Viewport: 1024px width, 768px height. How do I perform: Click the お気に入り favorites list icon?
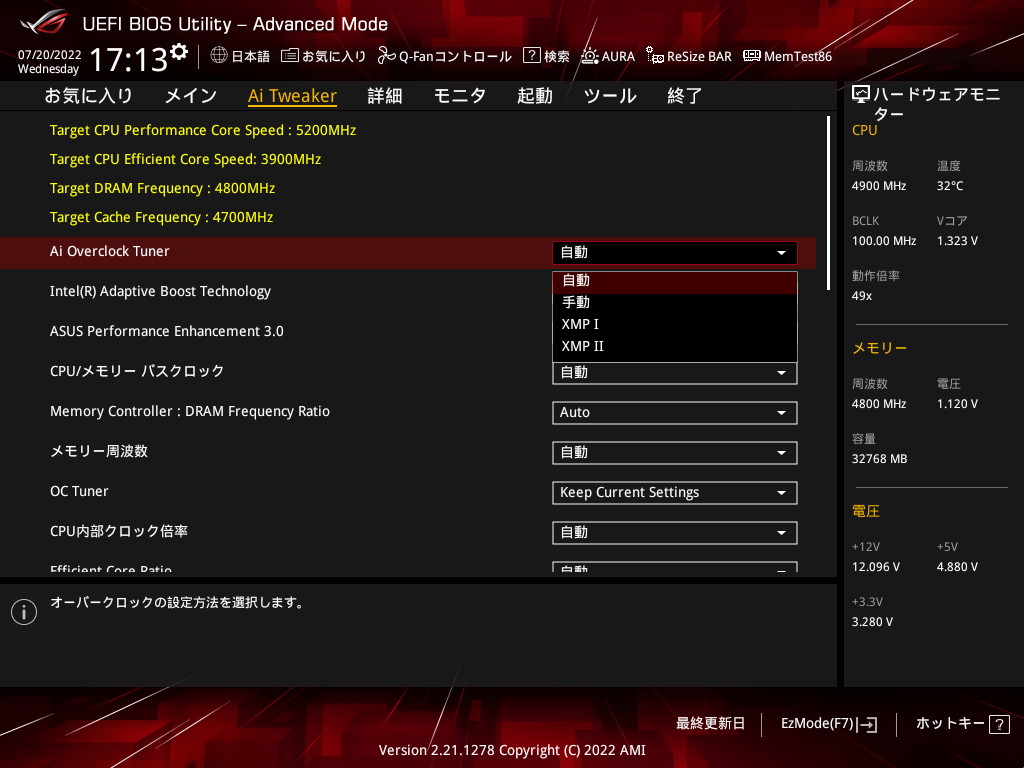[289, 56]
